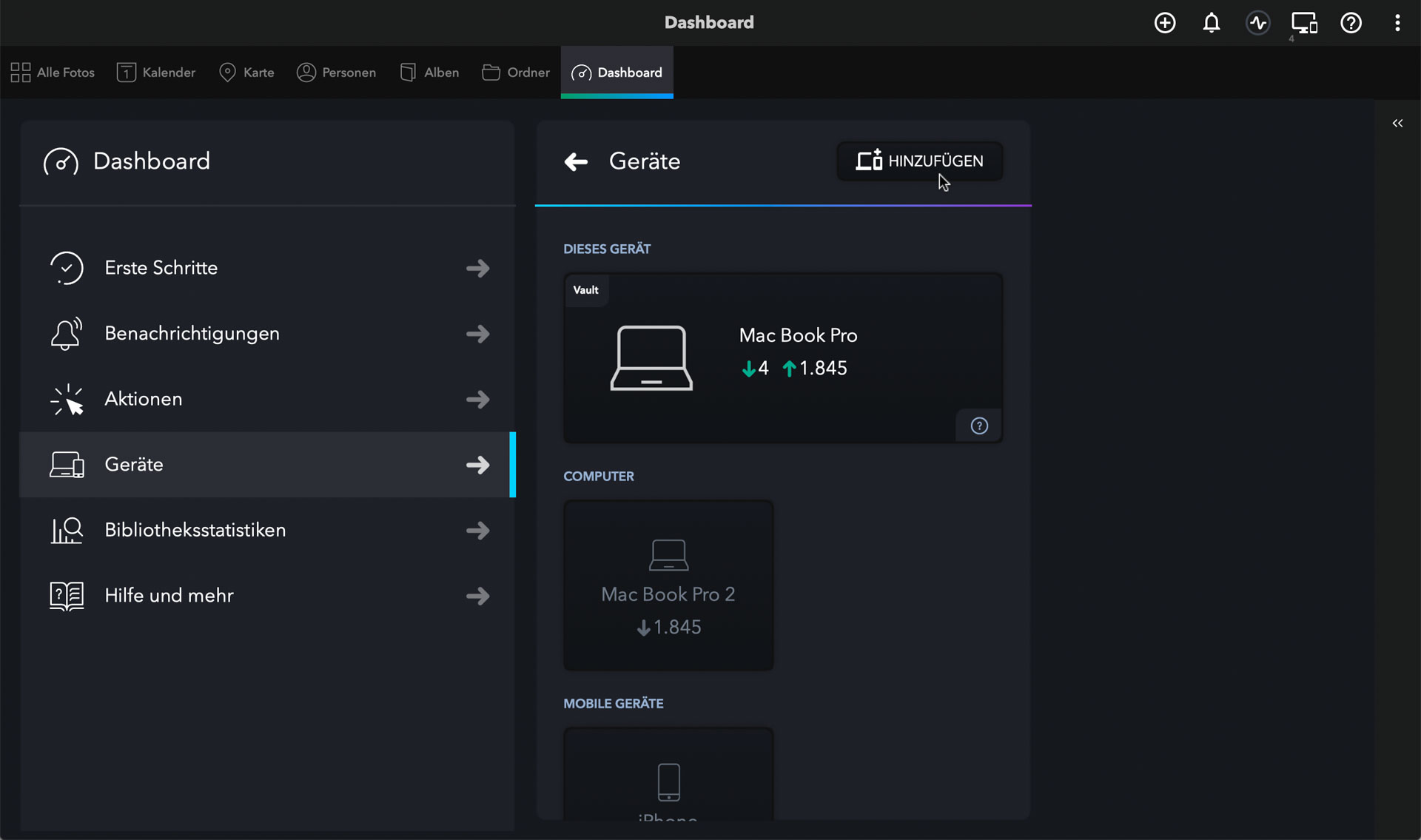The image size is (1421, 840).
Task: Click the DIESES GERÄT heading
Action: (607, 249)
